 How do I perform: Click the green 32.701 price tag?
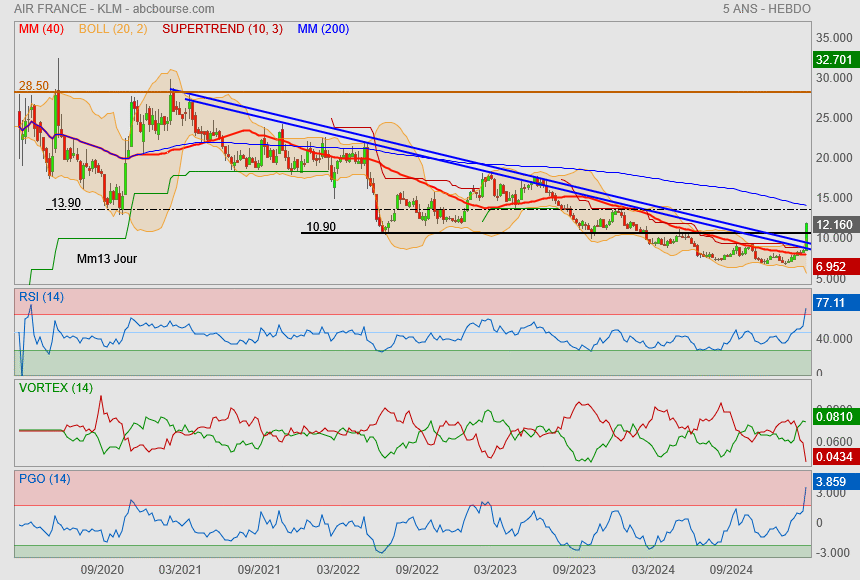834,60
